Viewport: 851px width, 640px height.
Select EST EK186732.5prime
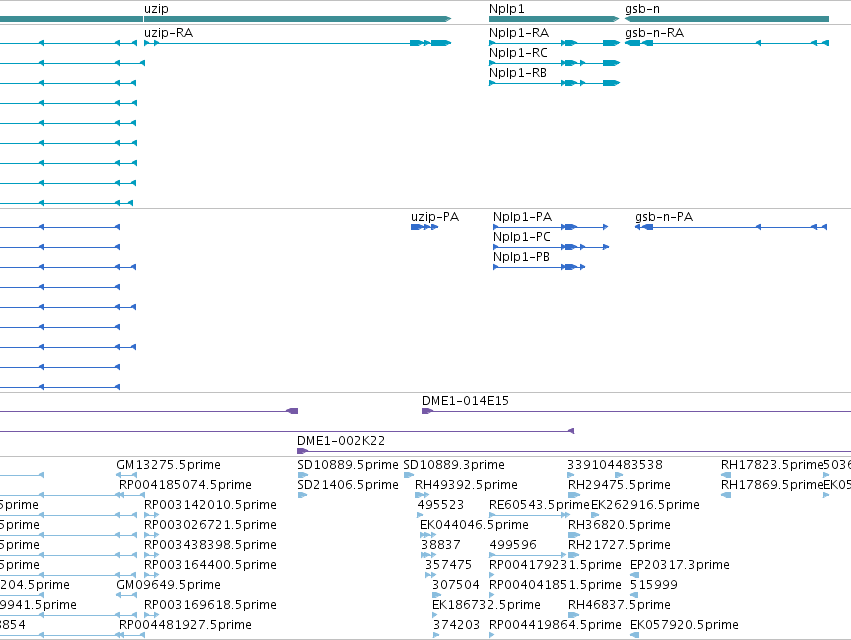(486, 605)
